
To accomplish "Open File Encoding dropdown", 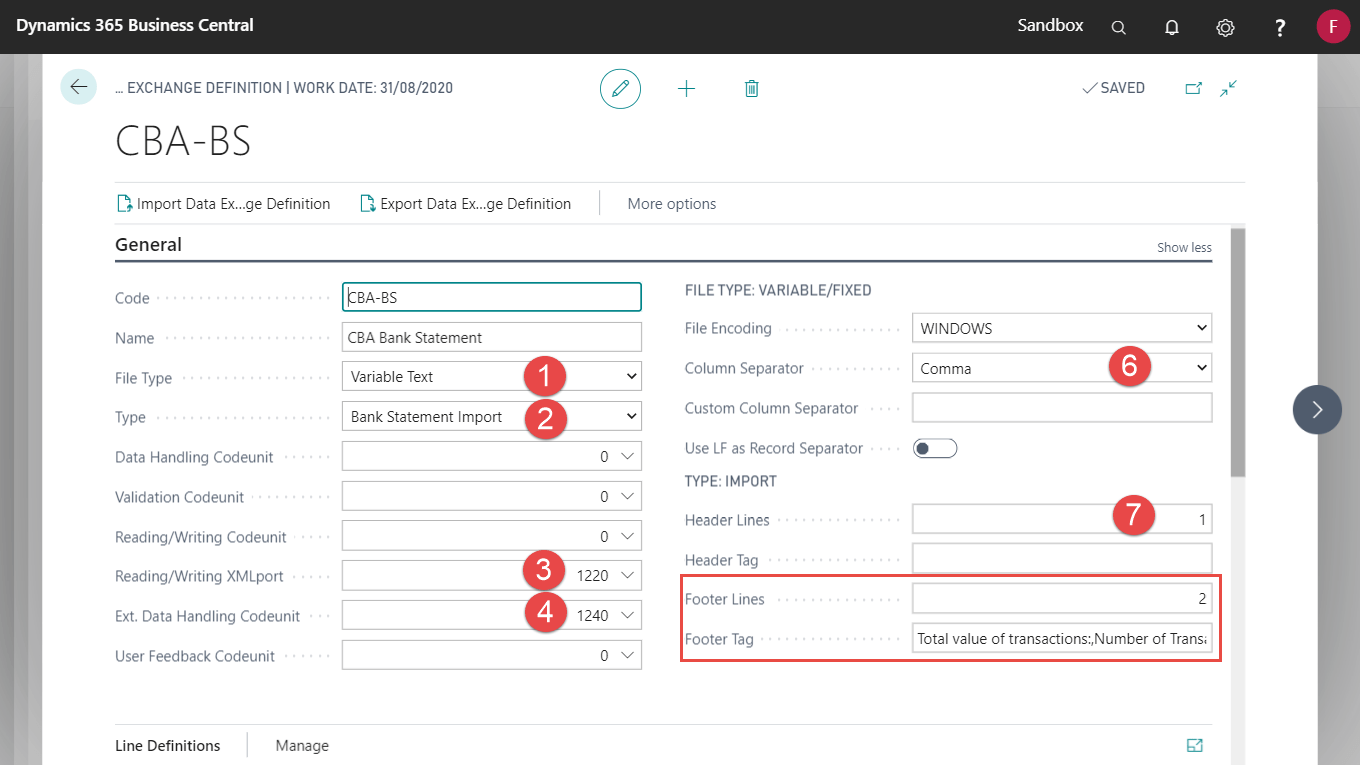I will coord(1062,328).
